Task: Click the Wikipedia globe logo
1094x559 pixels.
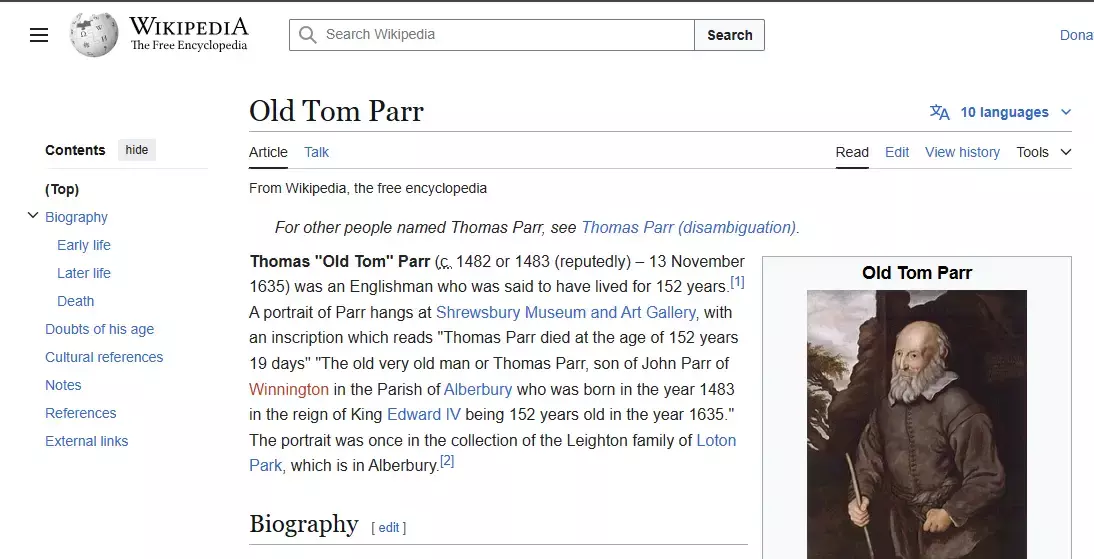Action: point(94,35)
